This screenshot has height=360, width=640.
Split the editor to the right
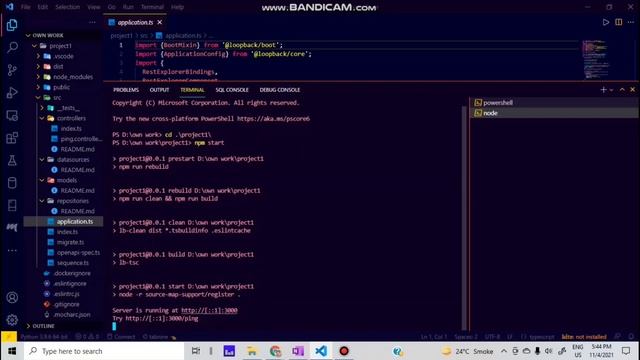click(x=619, y=22)
